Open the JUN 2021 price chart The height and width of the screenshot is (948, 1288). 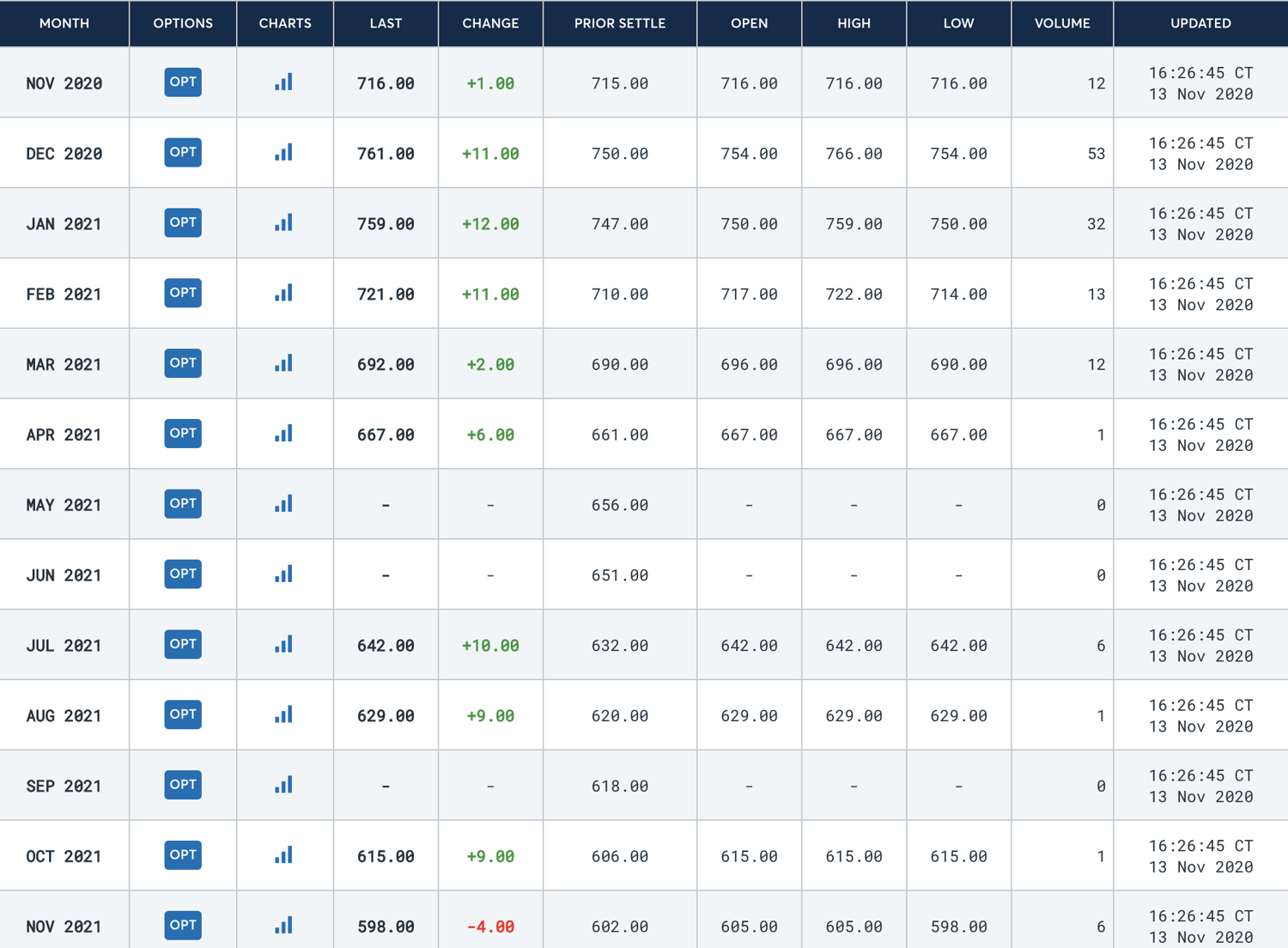(x=284, y=574)
